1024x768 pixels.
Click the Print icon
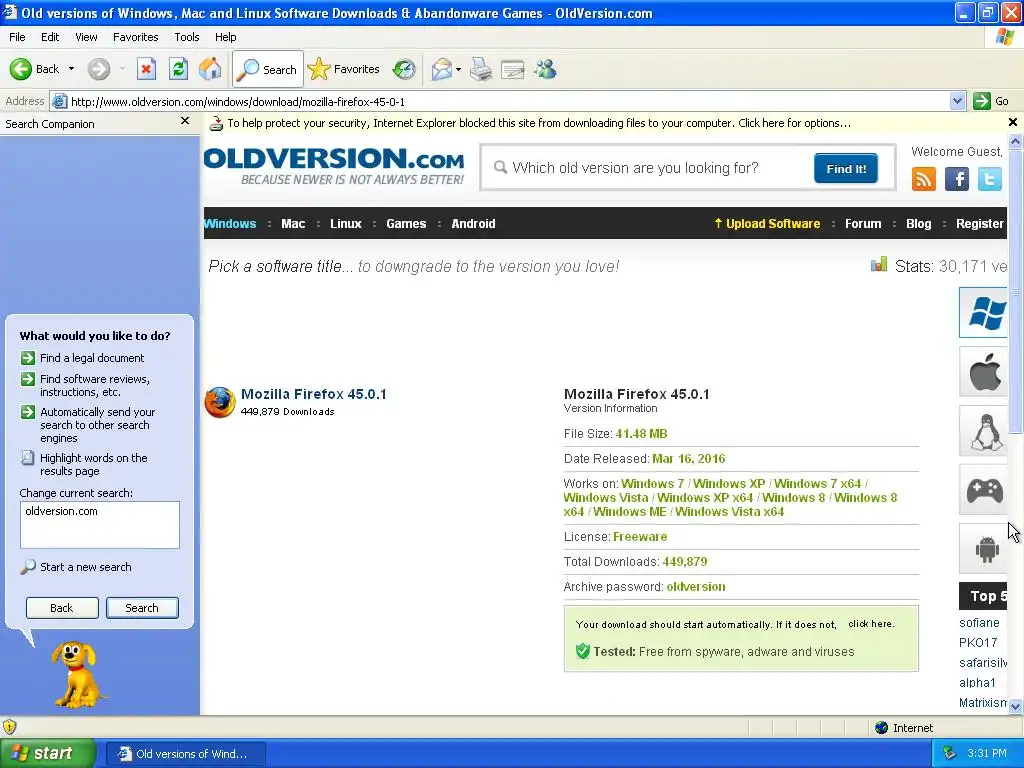click(481, 69)
